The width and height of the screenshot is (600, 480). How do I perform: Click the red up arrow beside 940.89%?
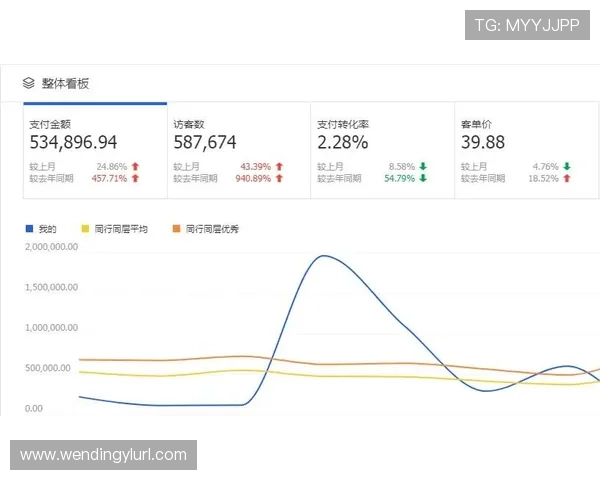click(279, 178)
